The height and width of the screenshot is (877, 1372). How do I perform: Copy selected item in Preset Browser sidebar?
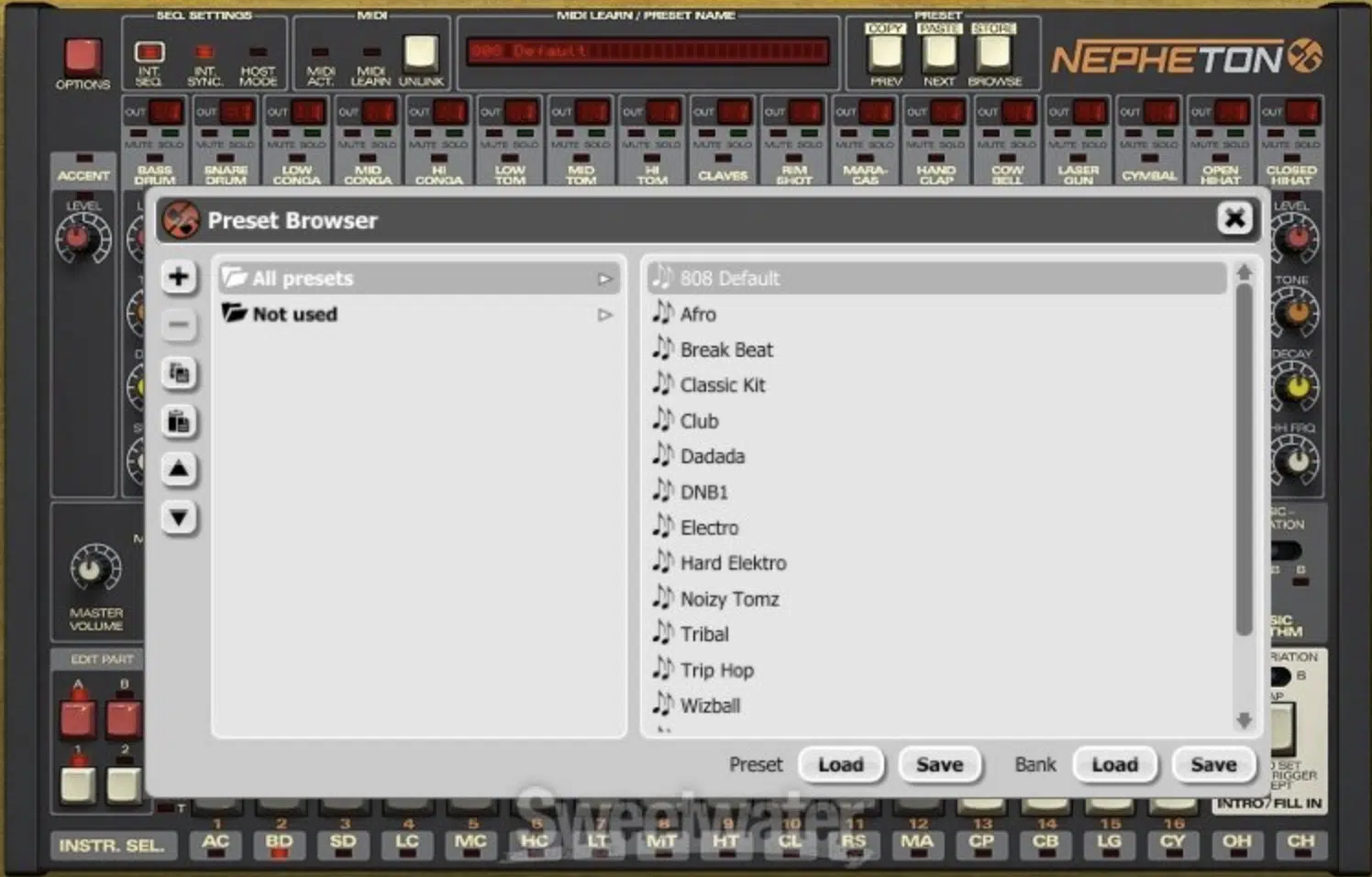pos(179,373)
